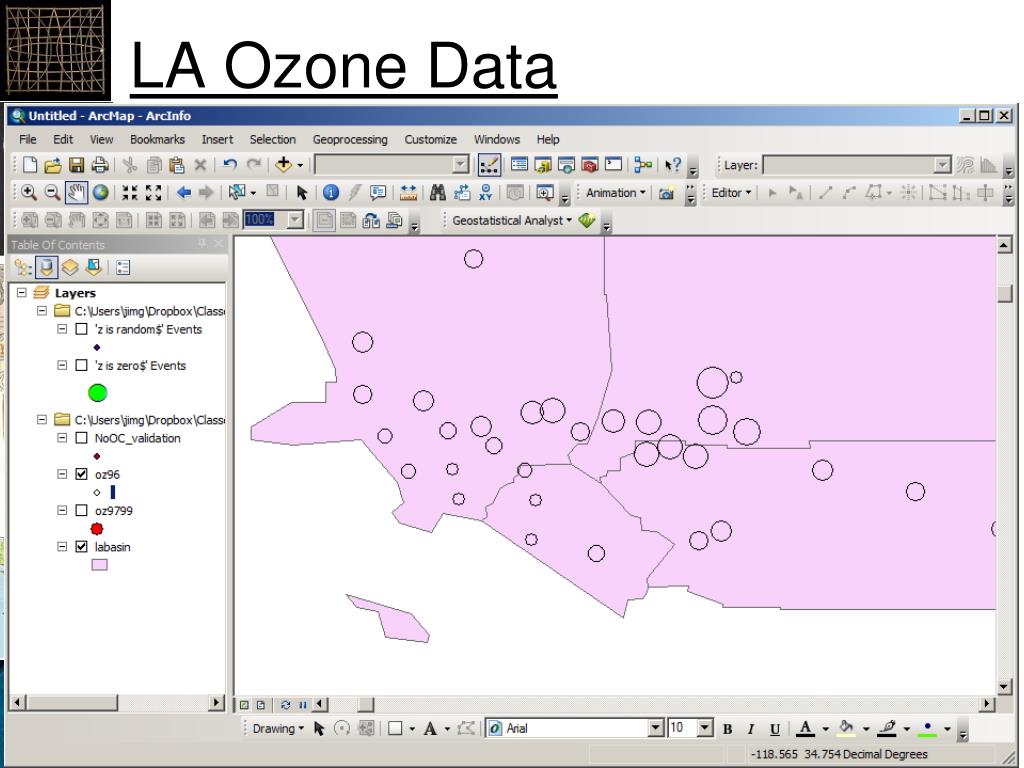List layers by source

pos(46,267)
